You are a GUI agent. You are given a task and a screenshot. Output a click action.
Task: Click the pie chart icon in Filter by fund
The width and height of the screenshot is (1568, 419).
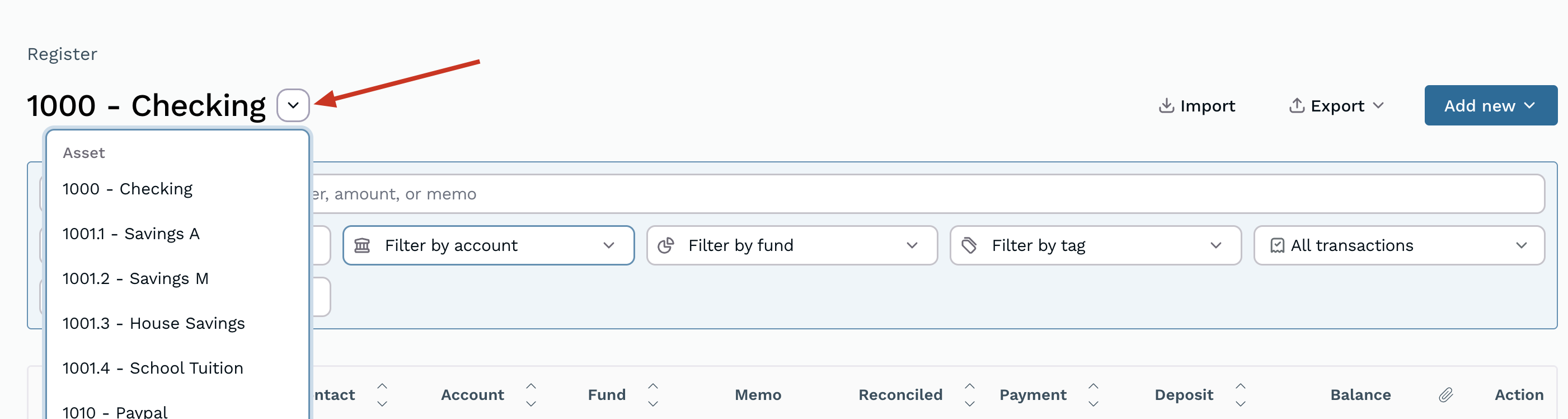pos(668,245)
